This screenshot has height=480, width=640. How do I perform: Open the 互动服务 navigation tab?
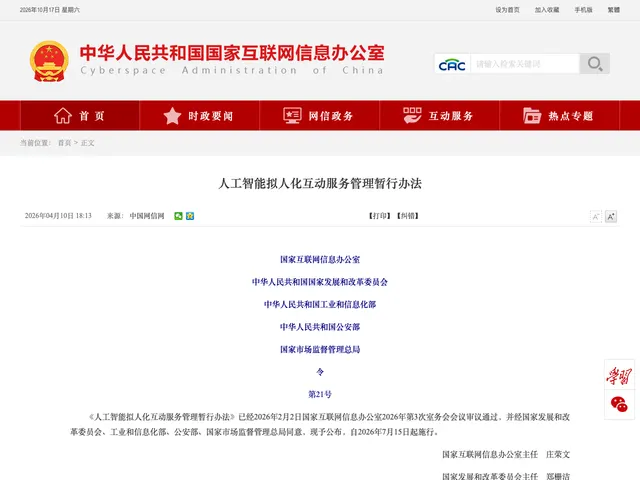point(440,116)
